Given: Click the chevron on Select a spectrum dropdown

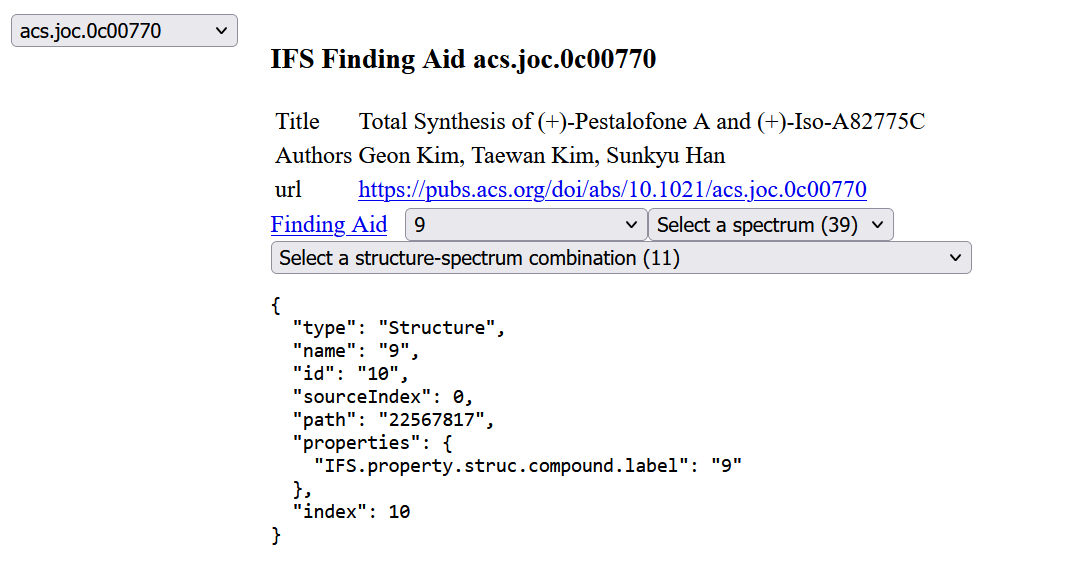Looking at the screenshot, I should (x=878, y=225).
